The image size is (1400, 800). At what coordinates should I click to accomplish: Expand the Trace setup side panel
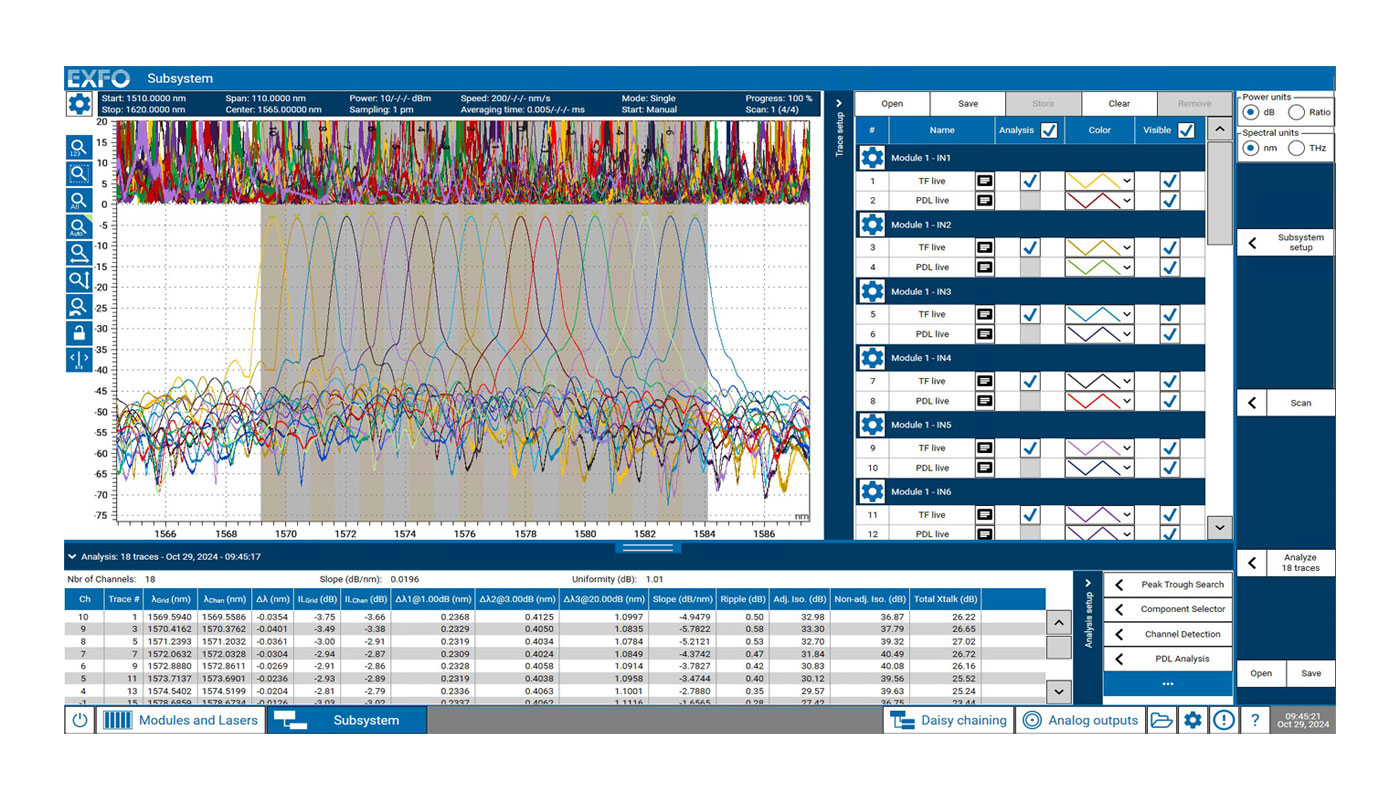pyautogui.click(x=839, y=102)
